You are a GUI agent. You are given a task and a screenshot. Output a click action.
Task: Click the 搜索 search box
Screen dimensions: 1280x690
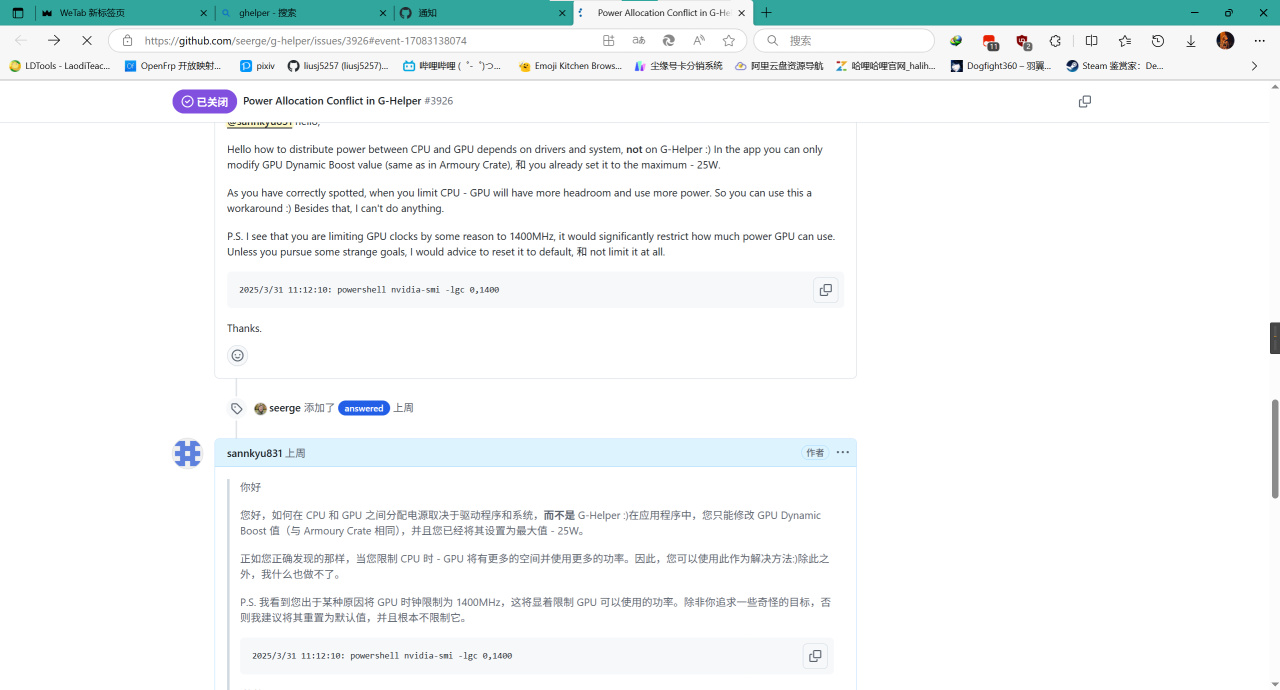pyautogui.click(x=844, y=41)
